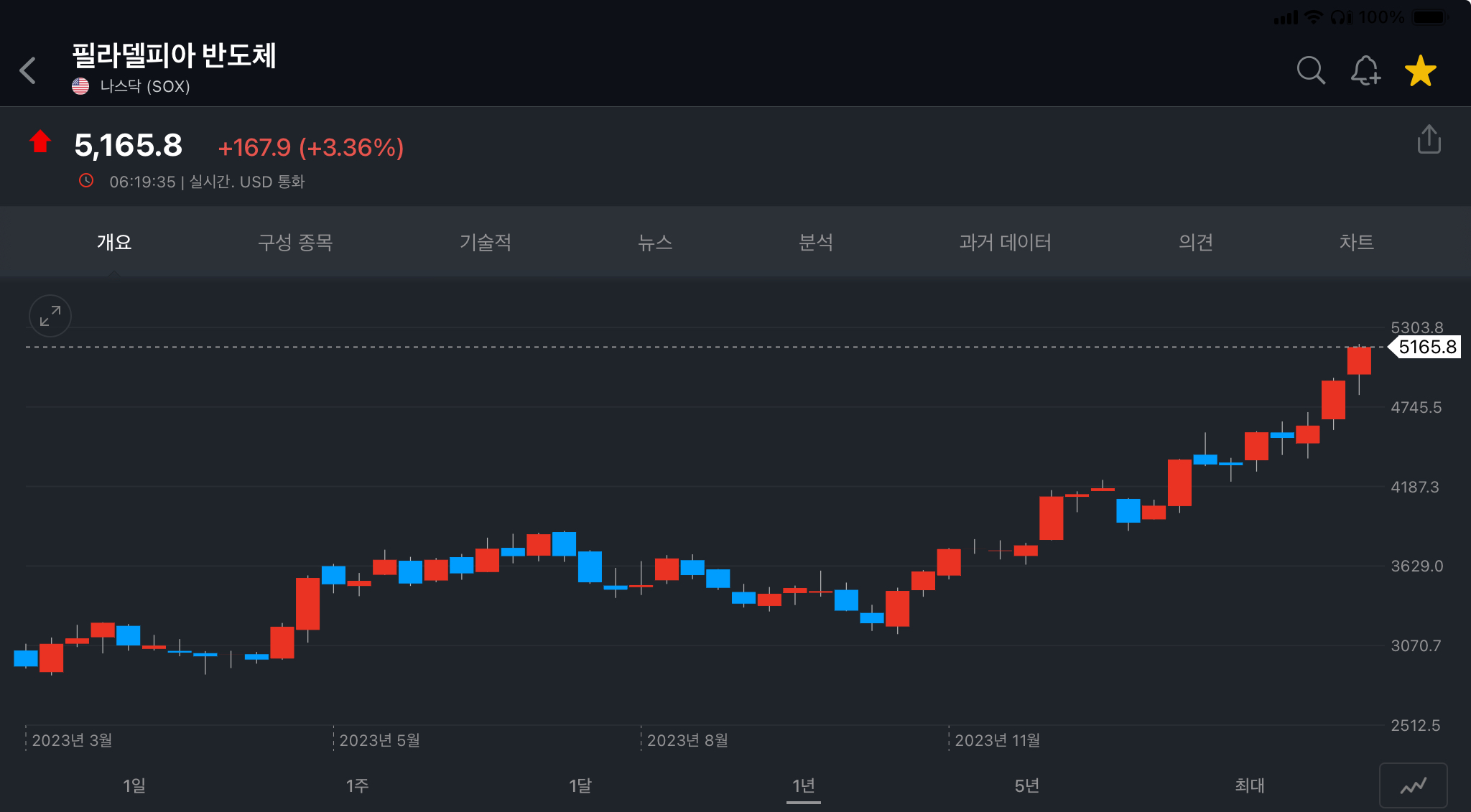Click the title 필라델피아 반도체
Screen dimensions: 1471x812
[x=174, y=55]
